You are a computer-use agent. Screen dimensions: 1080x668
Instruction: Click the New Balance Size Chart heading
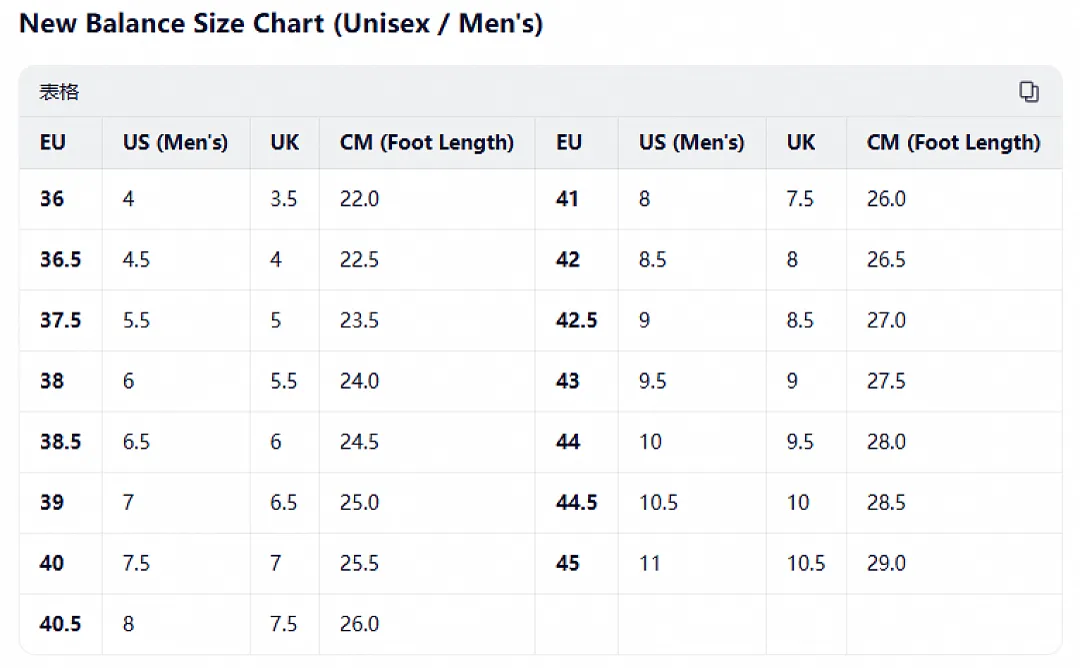(x=281, y=24)
